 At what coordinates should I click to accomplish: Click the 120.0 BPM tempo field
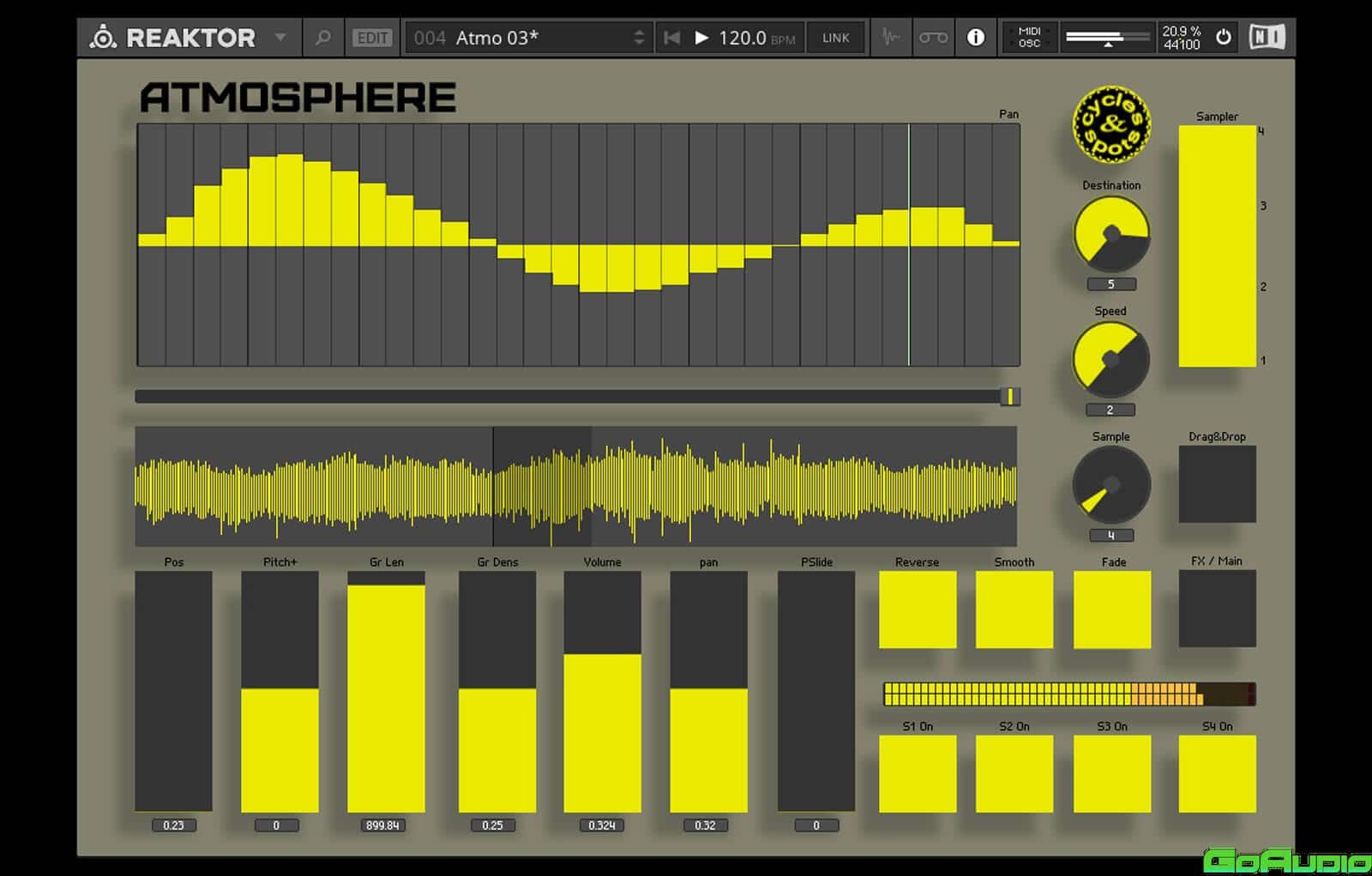click(x=757, y=38)
